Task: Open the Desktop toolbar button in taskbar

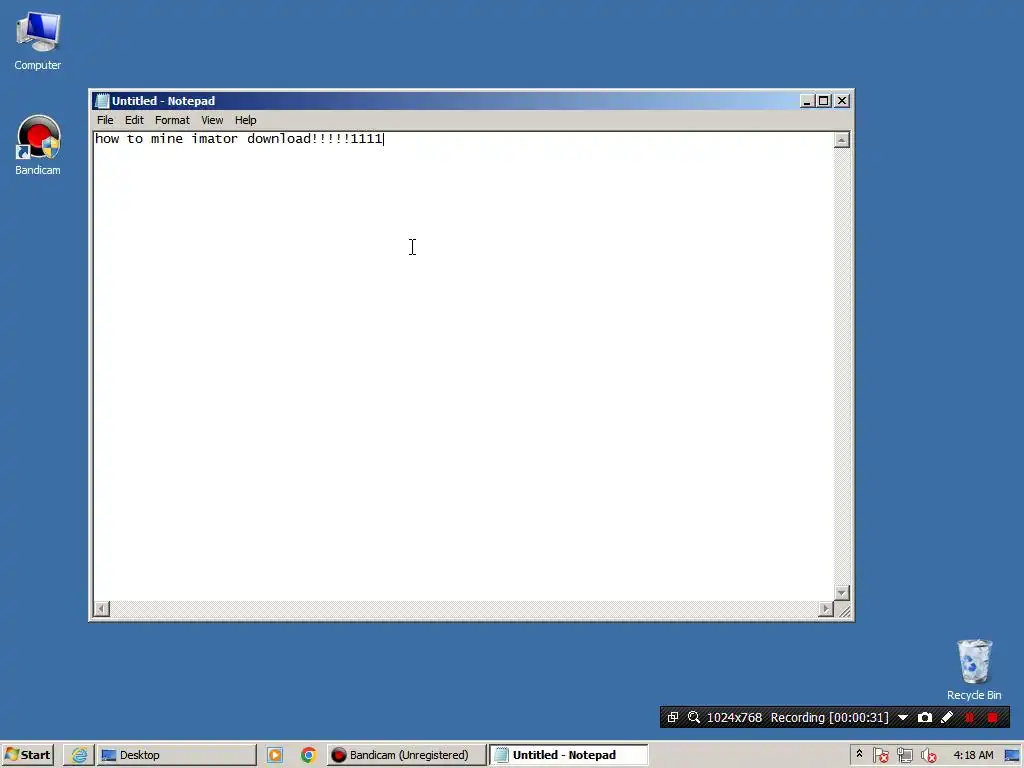Action: click(176, 755)
